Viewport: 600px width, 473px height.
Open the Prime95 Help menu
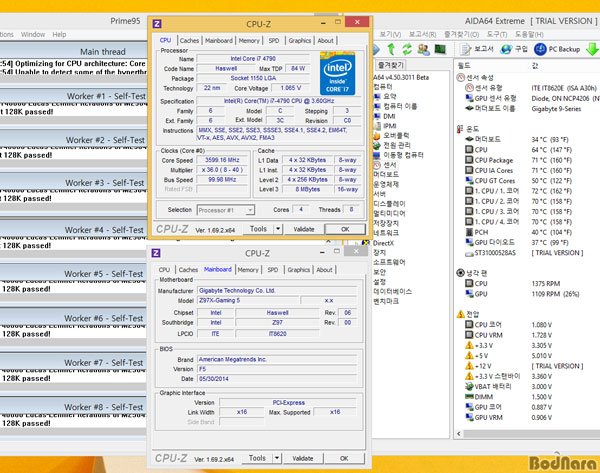click(x=59, y=34)
